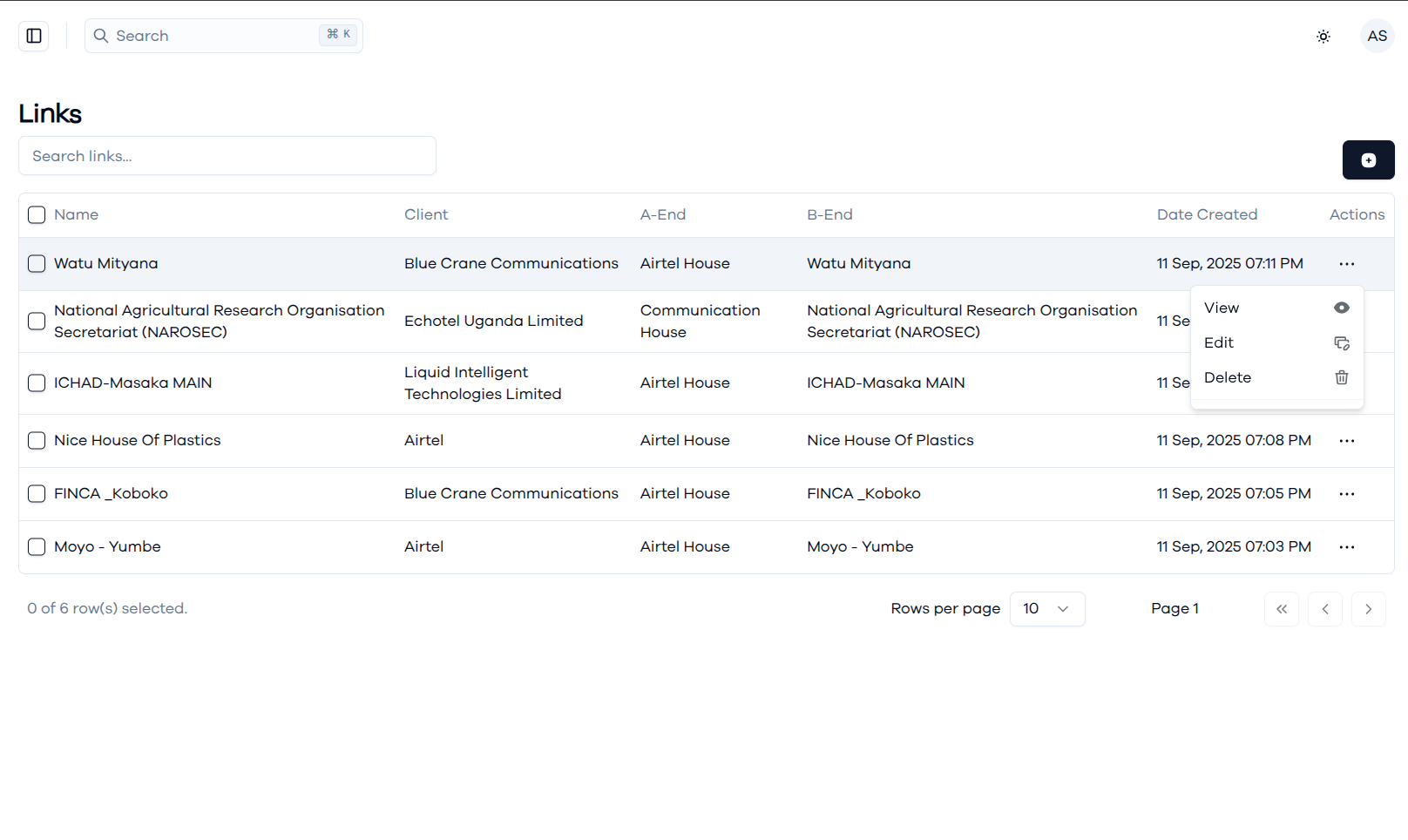Image resolution: width=1408 pixels, height=840 pixels.
Task: Click the Echotel Uganda Limited client cell
Action: pos(494,322)
